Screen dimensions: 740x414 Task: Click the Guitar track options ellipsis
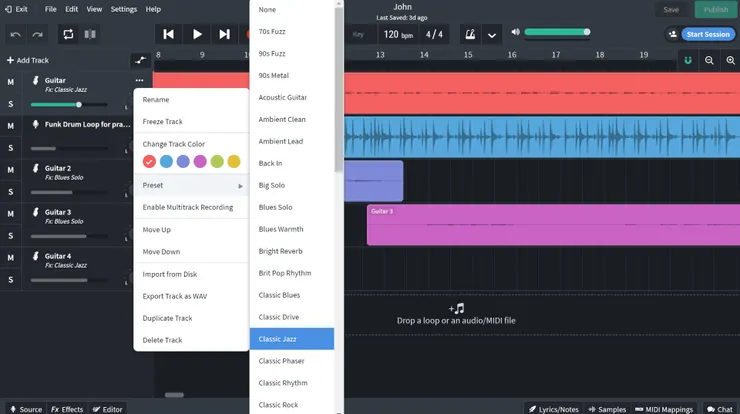[139, 80]
